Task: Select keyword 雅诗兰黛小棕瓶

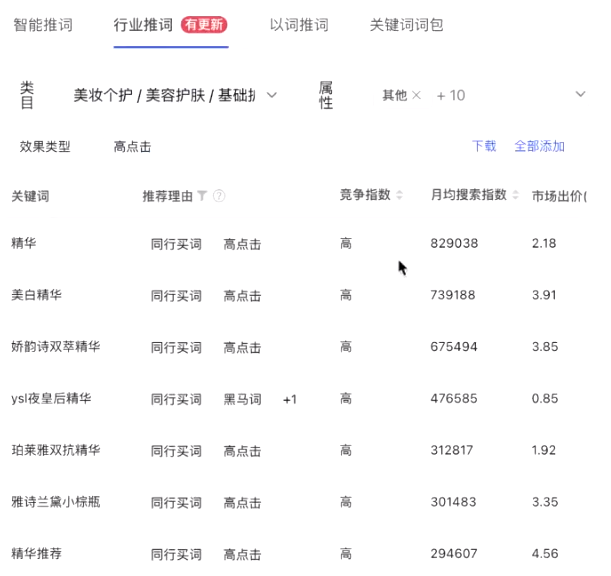Action: (x=56, y=502)
